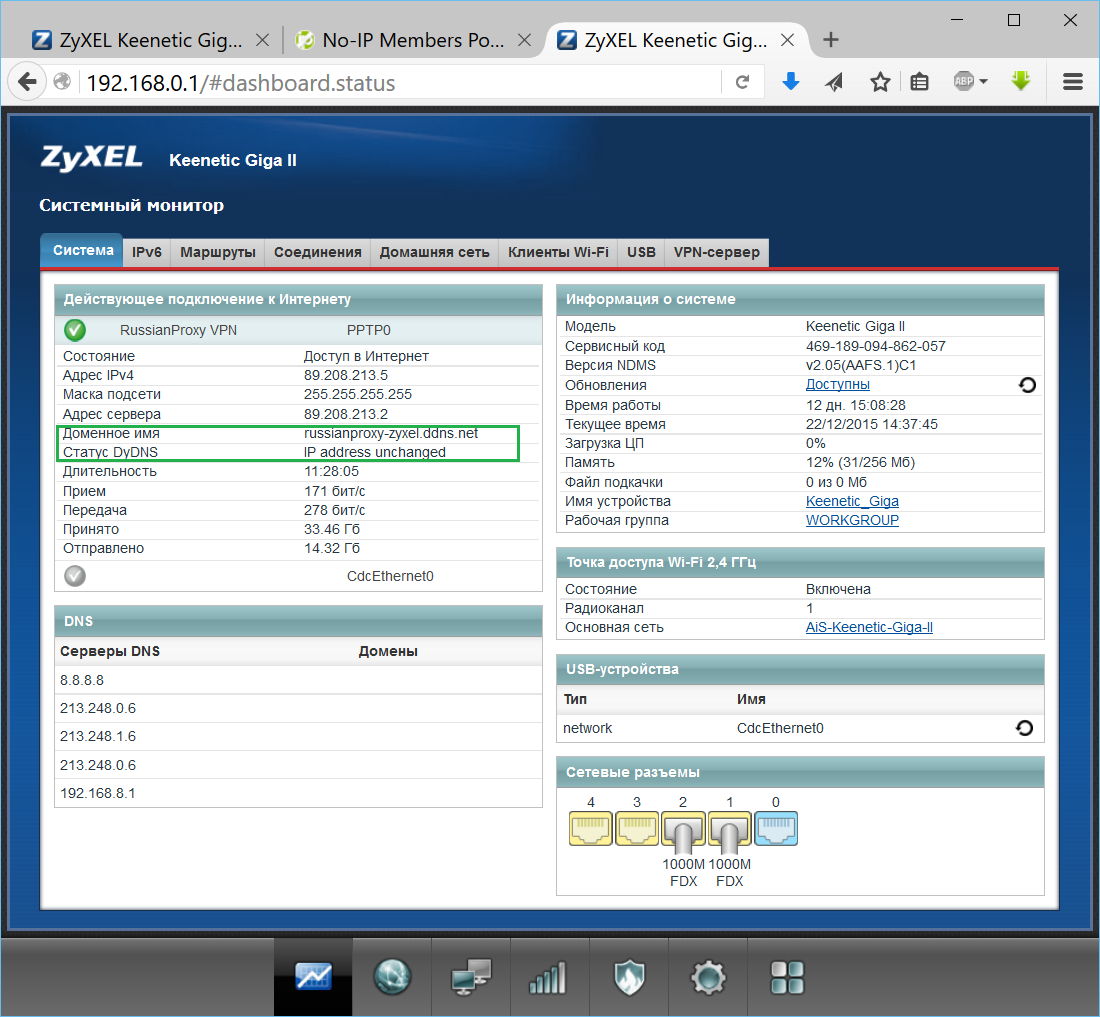The image size is (1100, 1017).
Task: Click the Принято value 33.46 Гб
Action: [332, 529]
